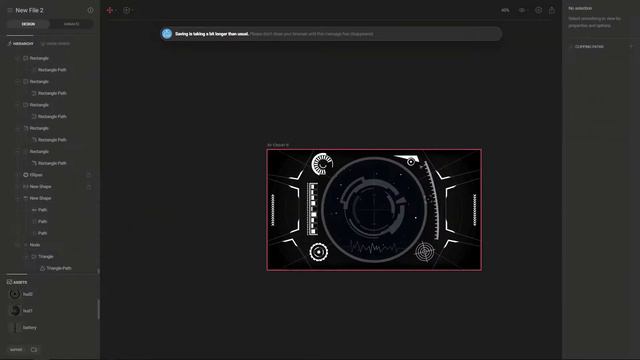Open the create tools icon in toolbar
This screenshot has height=360, width=640.
[127, 10]
